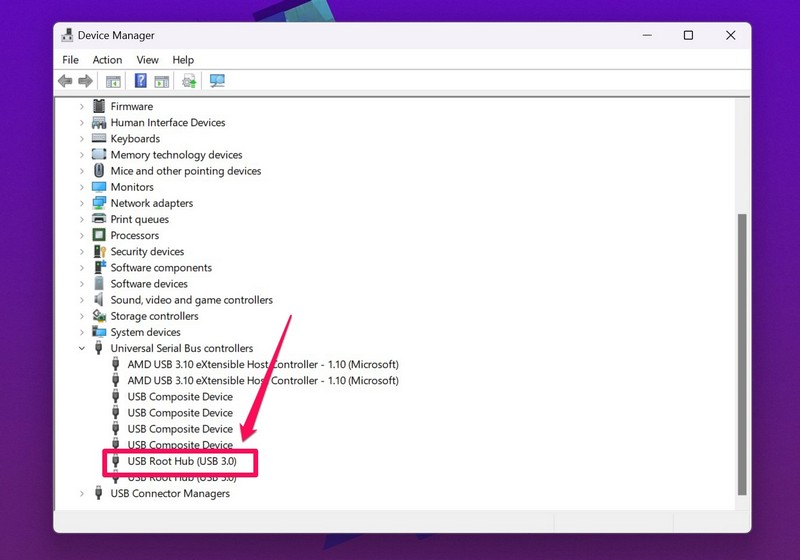Click the Forward arrow toolbar icon

coord(85,81)
